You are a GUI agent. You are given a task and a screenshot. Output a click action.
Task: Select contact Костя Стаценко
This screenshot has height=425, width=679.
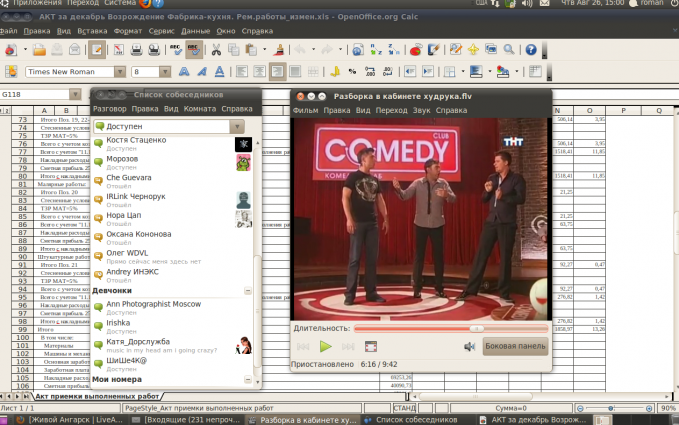[135, 139]
